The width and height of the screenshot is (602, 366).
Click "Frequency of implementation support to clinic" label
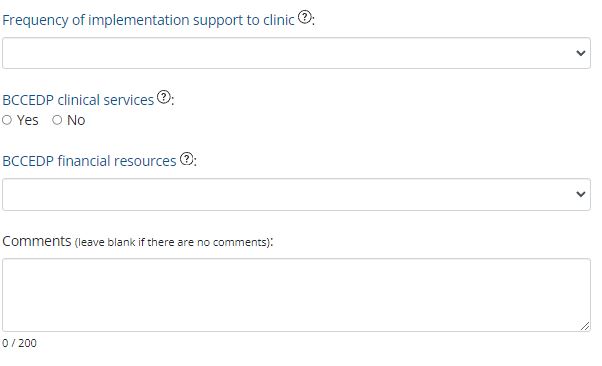click(148, 20)
